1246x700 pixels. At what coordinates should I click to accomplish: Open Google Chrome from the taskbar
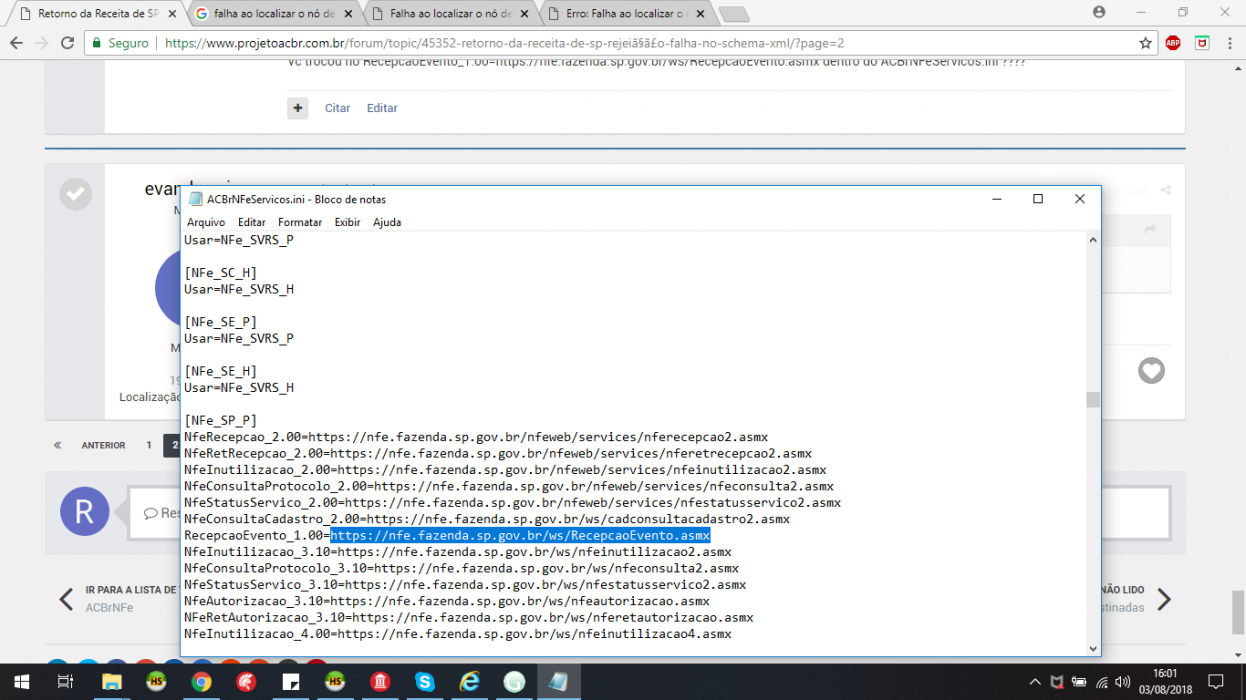pyautogui.click(x=201, y=682)
